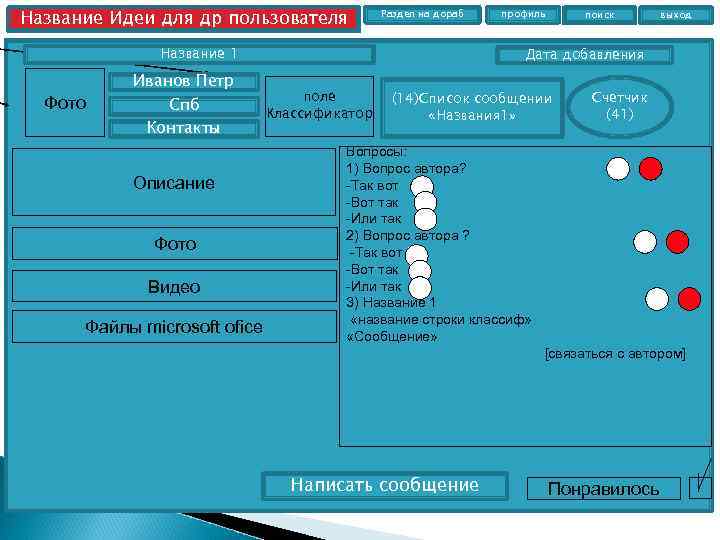Click the поле Классификатор box
This screenshot has height=540, width=720.
tap(320, 106)
